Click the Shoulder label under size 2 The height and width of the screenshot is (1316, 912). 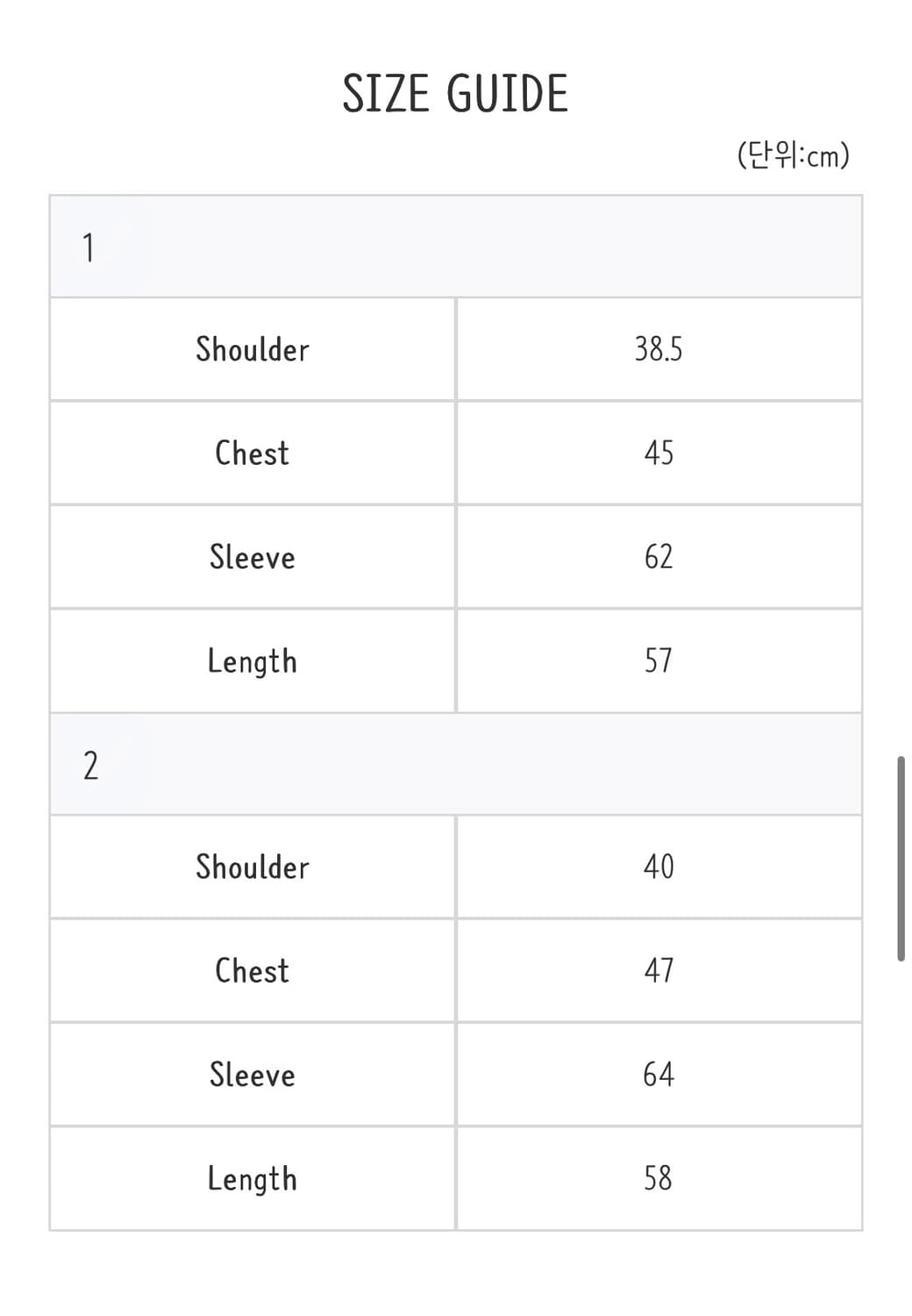coord(253,867)
